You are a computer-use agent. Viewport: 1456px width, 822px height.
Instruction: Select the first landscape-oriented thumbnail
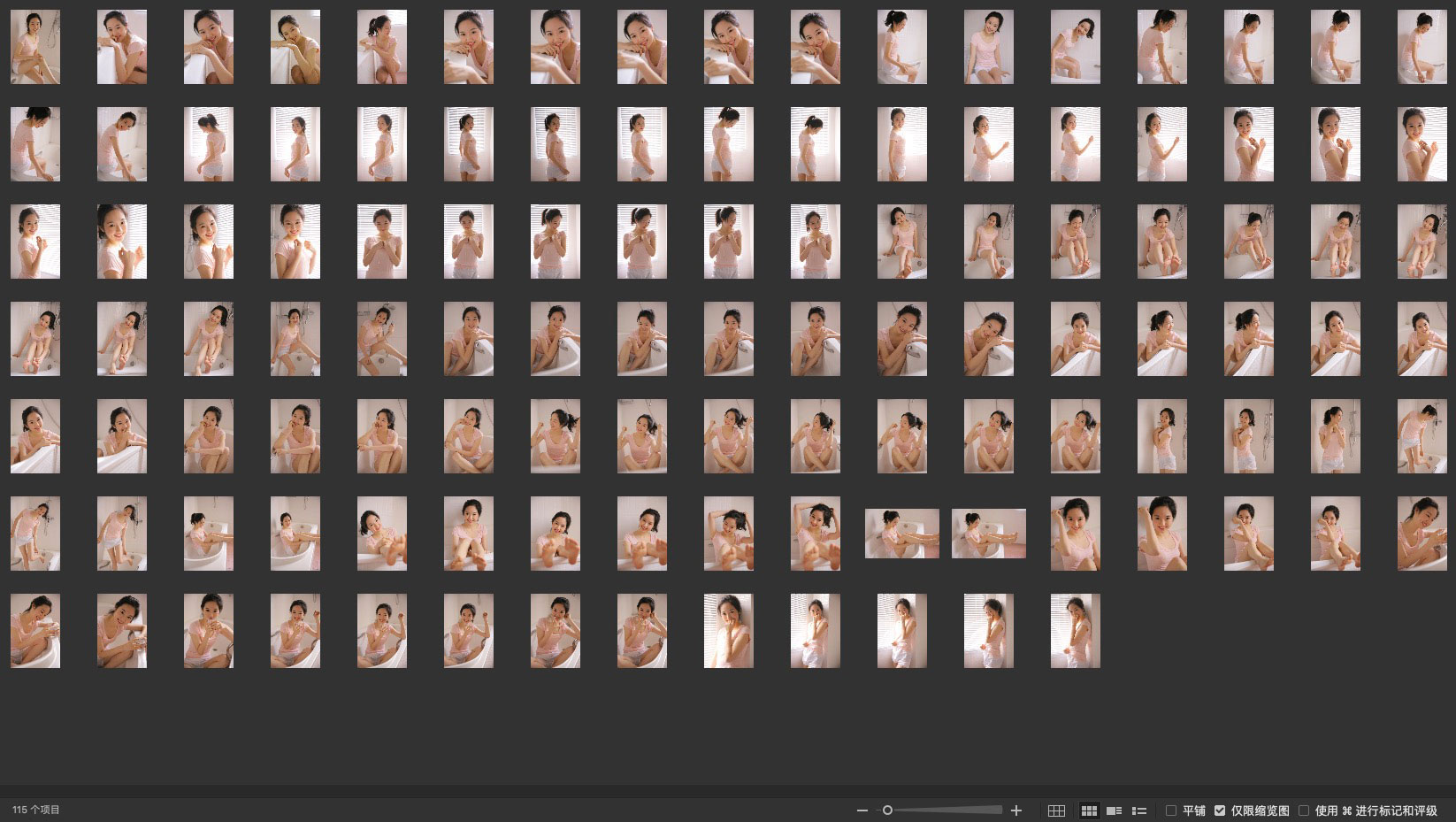click(x=902, y=534)
